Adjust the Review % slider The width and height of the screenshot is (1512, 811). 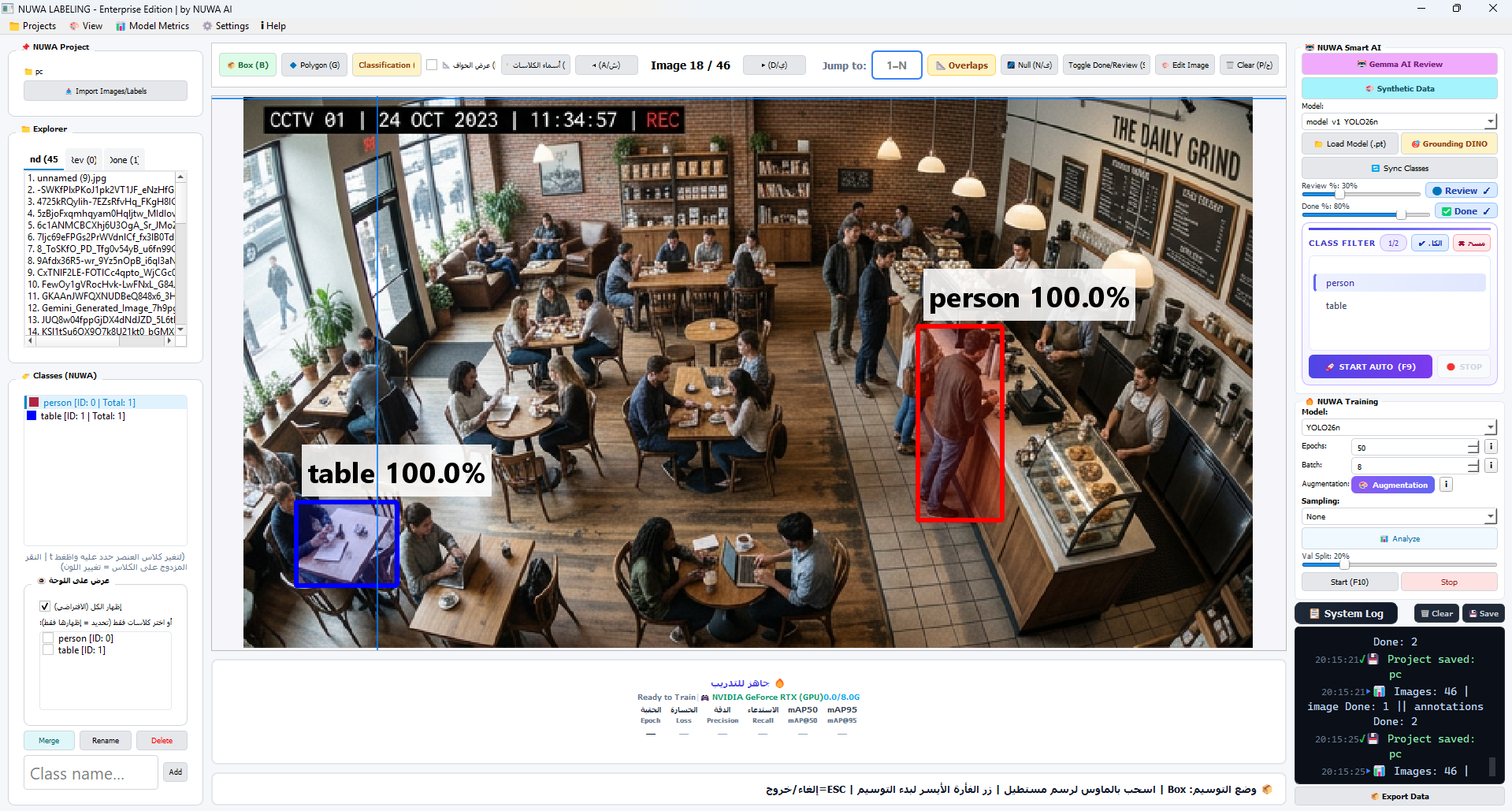1339,194
